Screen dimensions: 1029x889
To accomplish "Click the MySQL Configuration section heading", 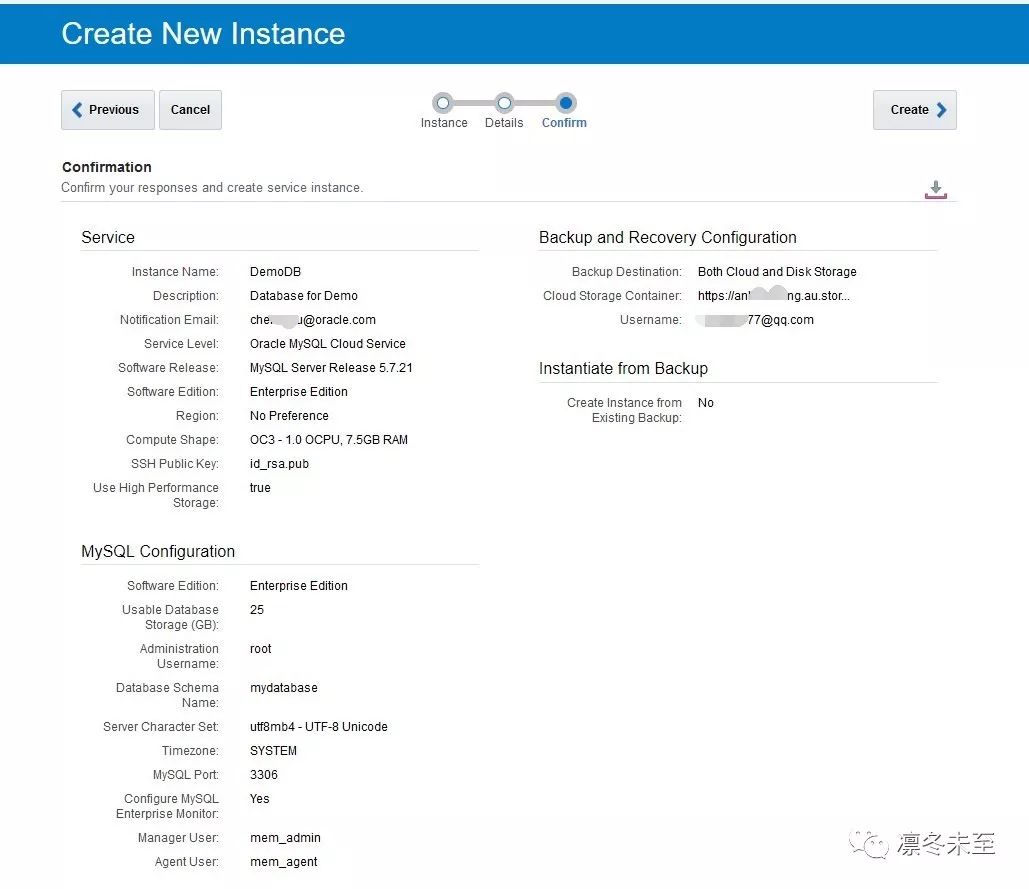I will point(158,552).
